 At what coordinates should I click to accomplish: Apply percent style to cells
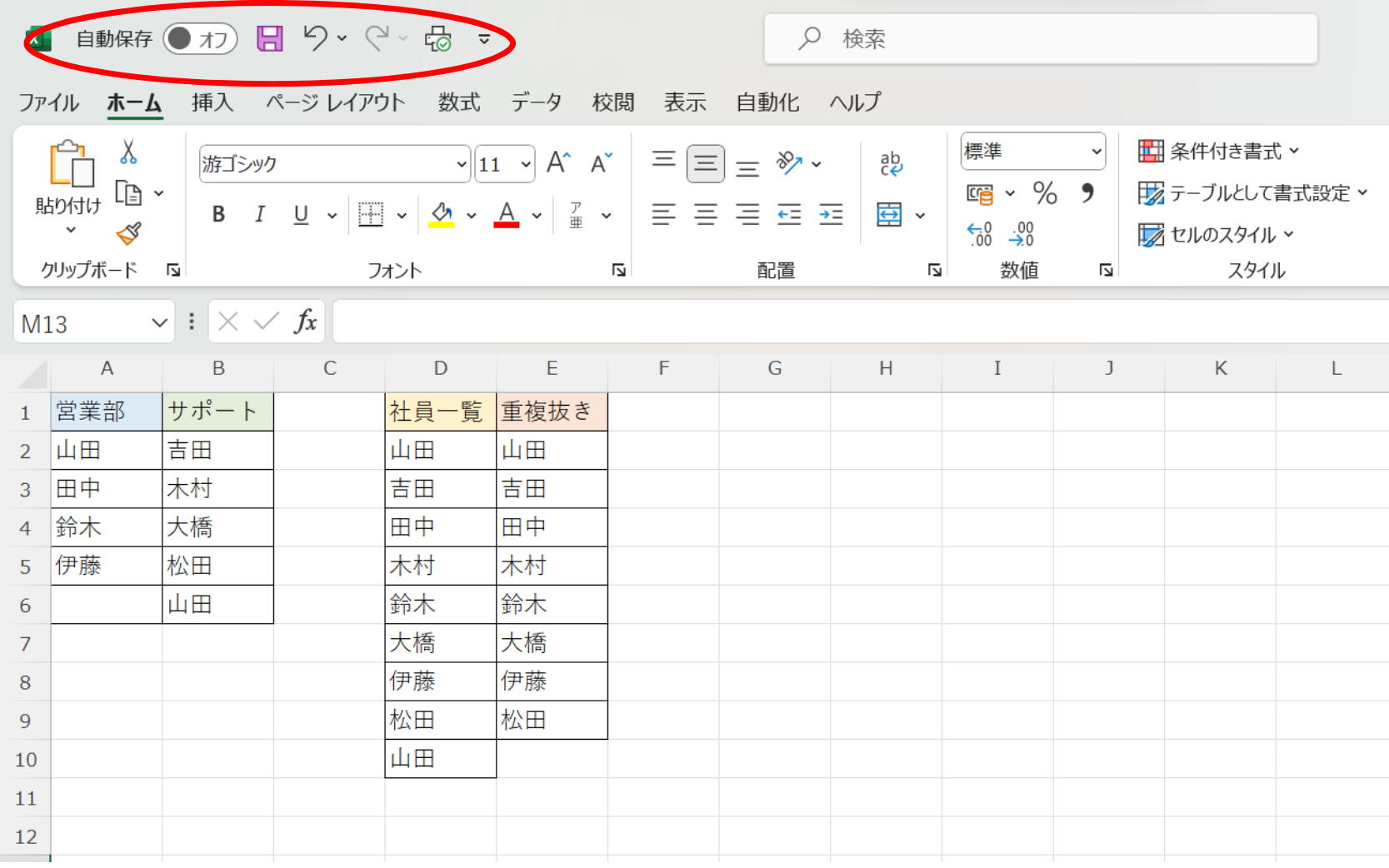pos(1045,193)
